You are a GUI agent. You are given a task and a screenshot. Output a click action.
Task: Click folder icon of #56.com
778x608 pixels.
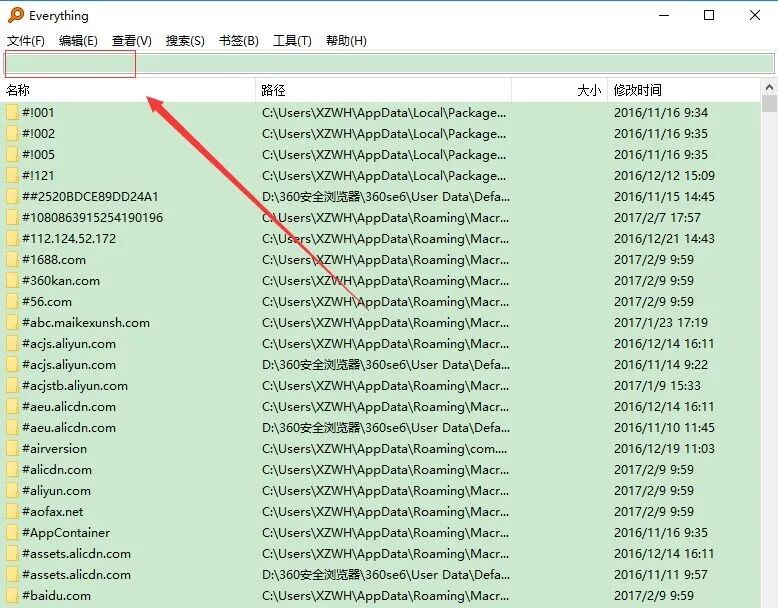coord(12,302)
